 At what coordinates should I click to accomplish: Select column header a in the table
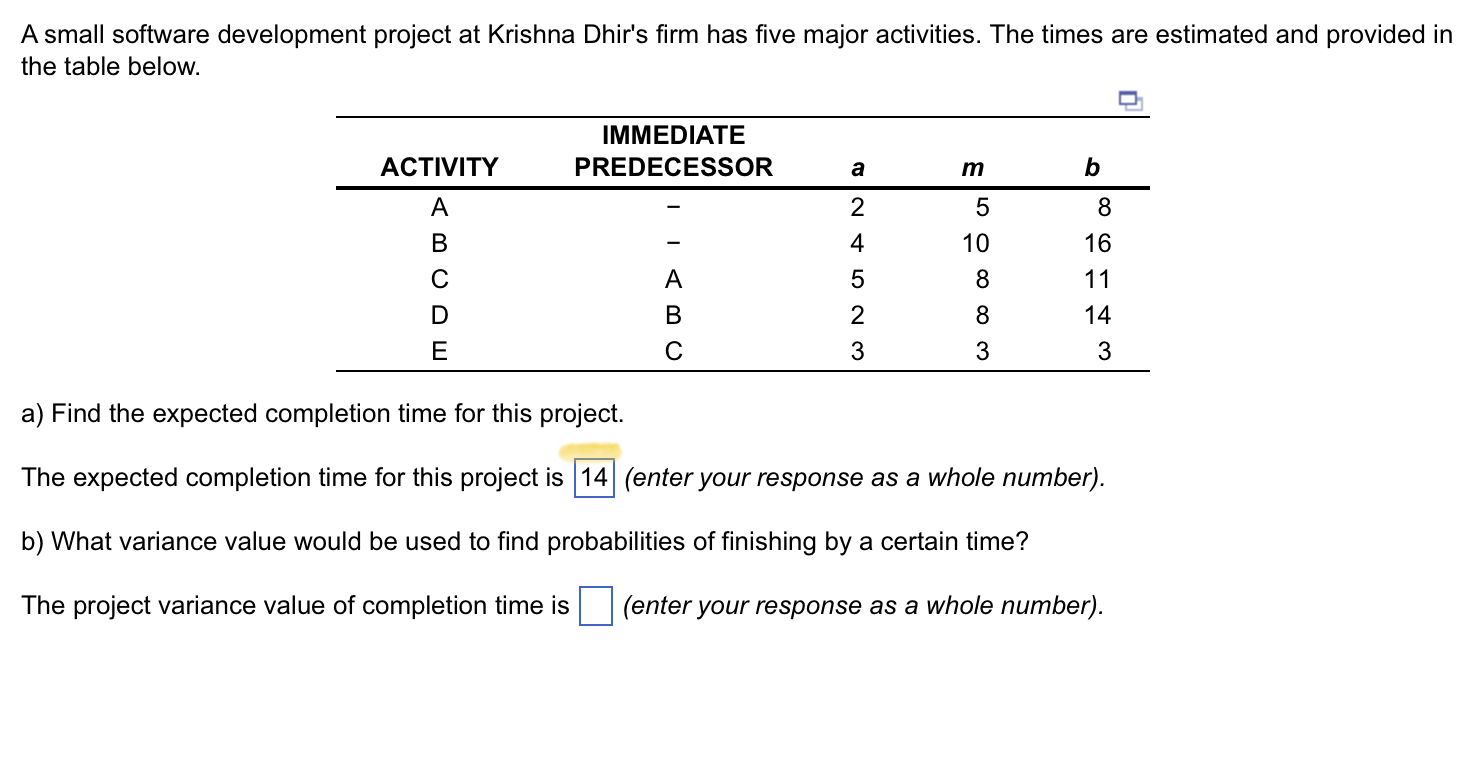click(x=857, y=168)
